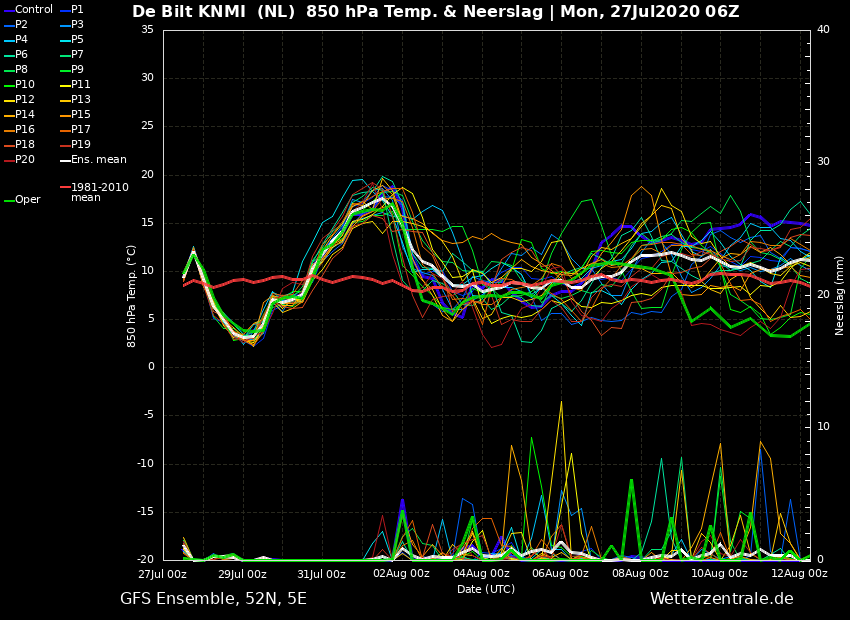Select the P7 legend label
The height and width of the screenshot is (620, 850).
point(78,55)
